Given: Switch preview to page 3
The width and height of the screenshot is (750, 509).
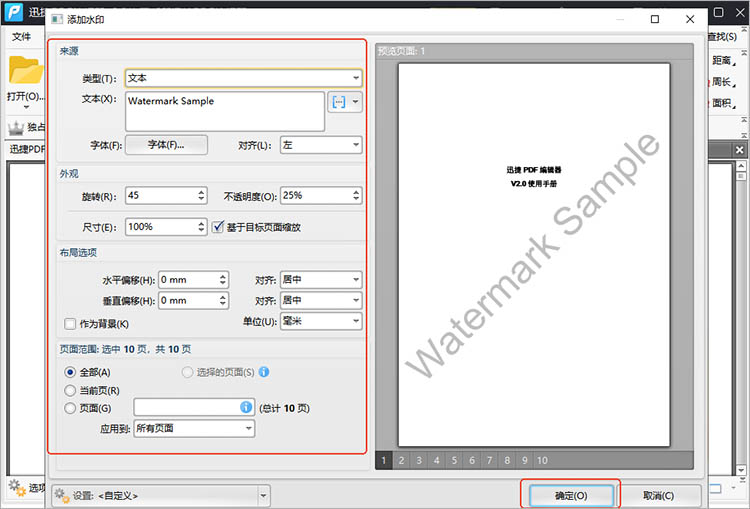Looking at the screenshot, I should [x=419, y=460].
